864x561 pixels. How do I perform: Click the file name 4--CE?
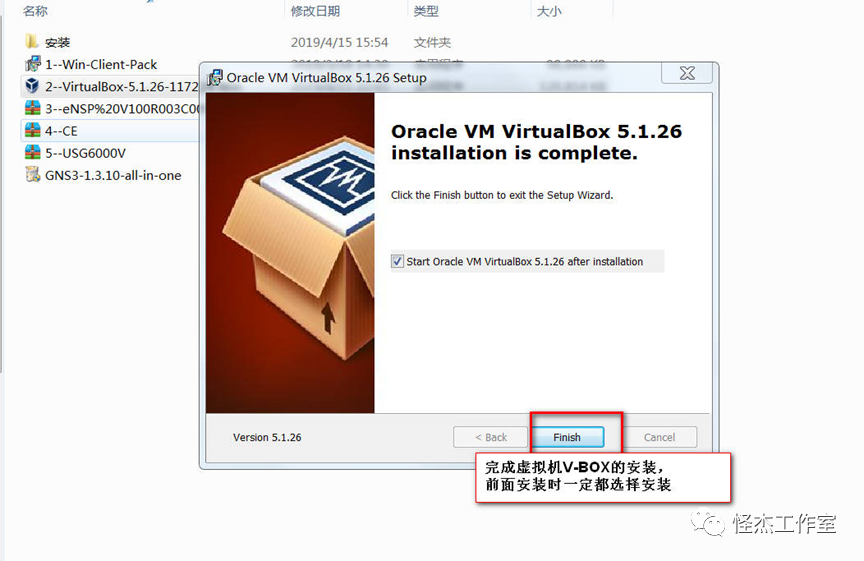[61, 131]
